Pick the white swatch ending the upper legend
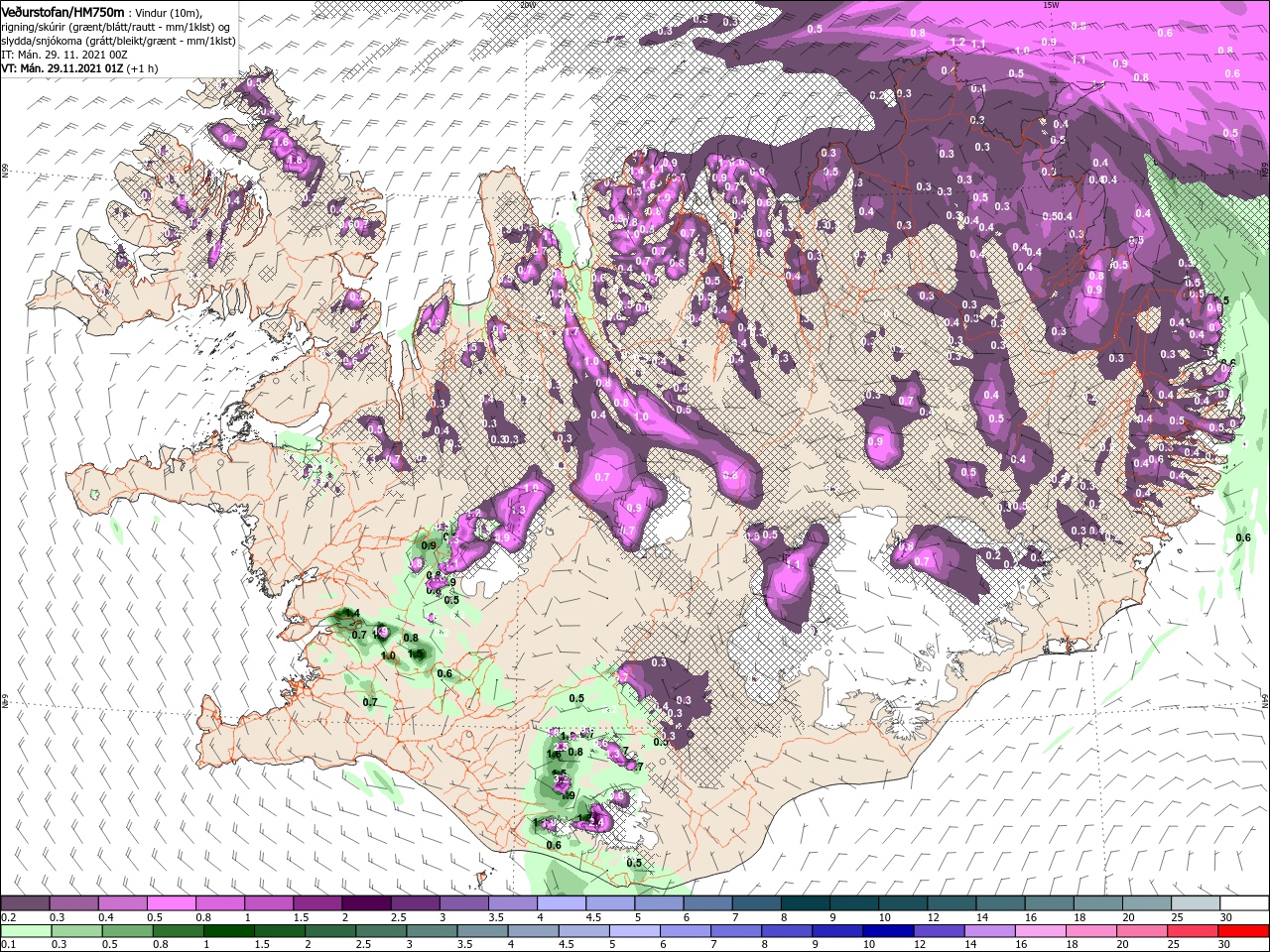Screen dimensions: 1270x952 pos(1244,903)
